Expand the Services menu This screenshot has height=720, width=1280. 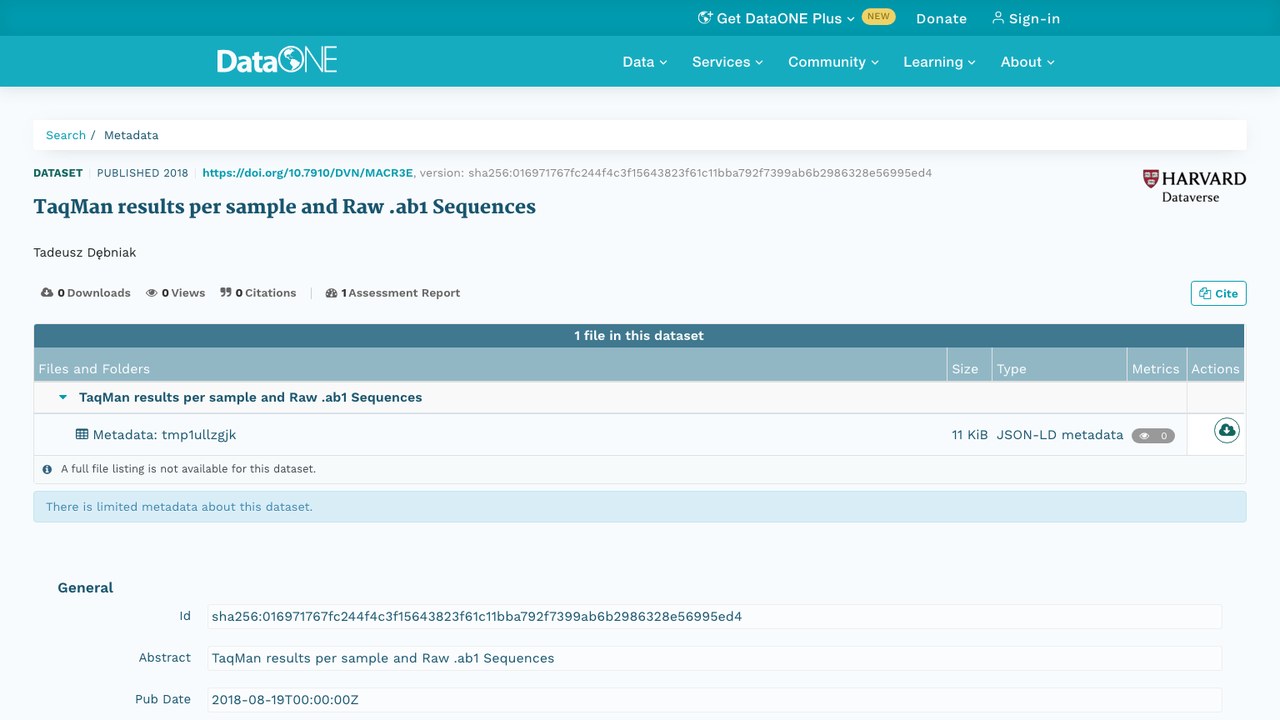pos(728,62)
